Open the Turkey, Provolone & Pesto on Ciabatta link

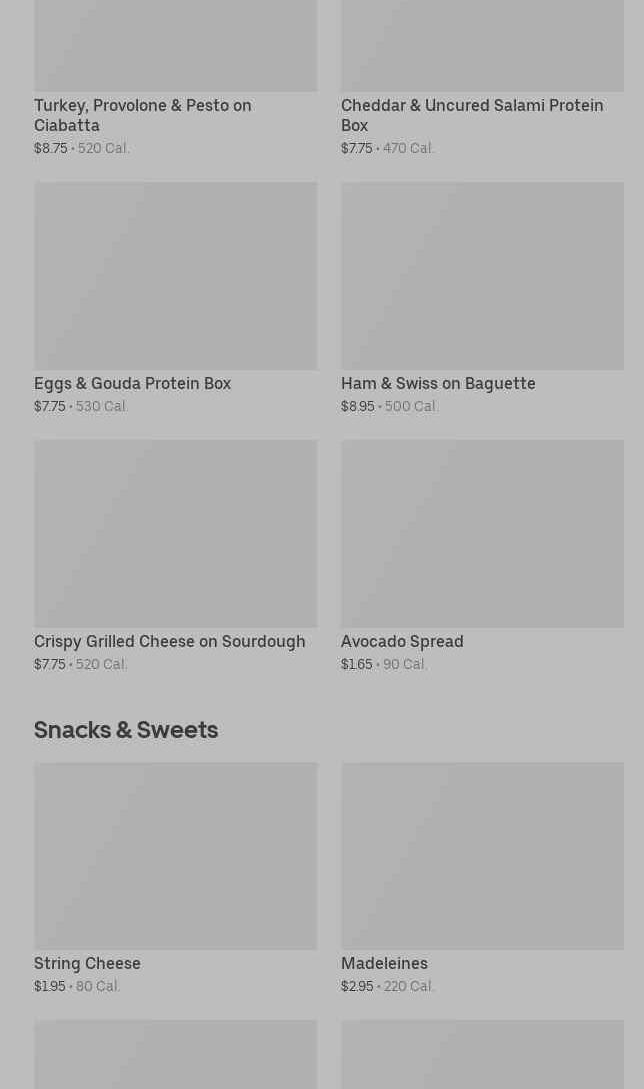pyautogui.click(x=142, y=115)
